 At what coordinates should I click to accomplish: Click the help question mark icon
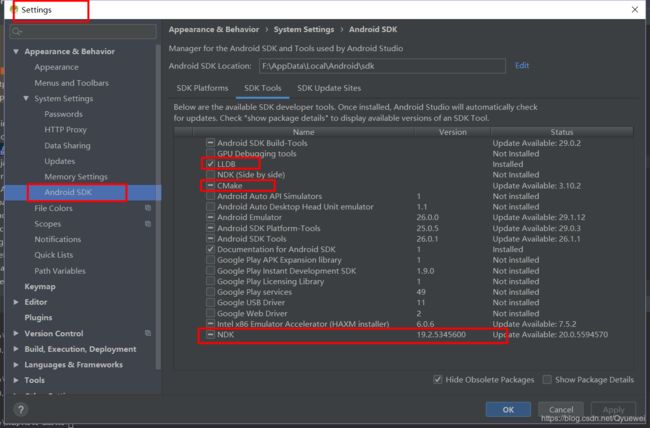click(x=21, y=410)
